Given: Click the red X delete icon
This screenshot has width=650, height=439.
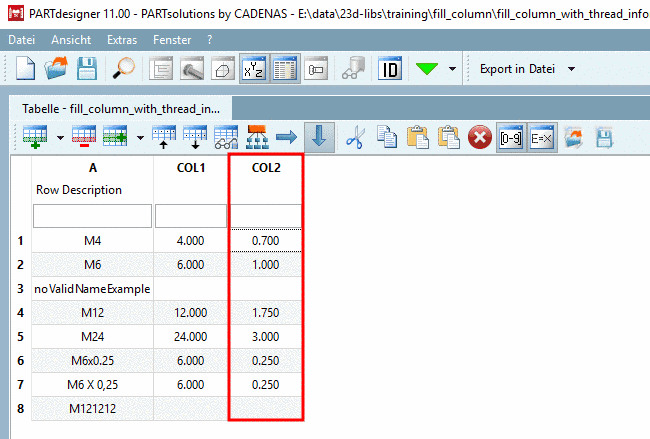Looking at the screenshot, I should 480,137.
